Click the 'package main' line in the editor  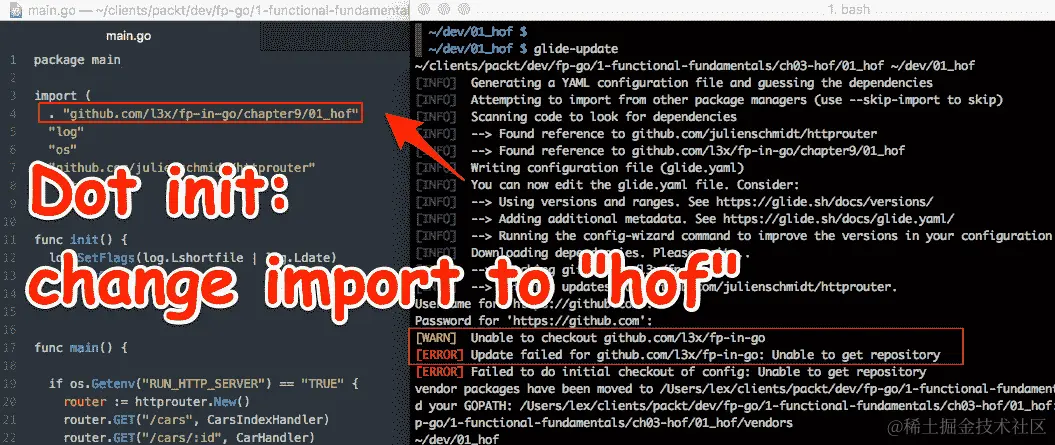77,60
